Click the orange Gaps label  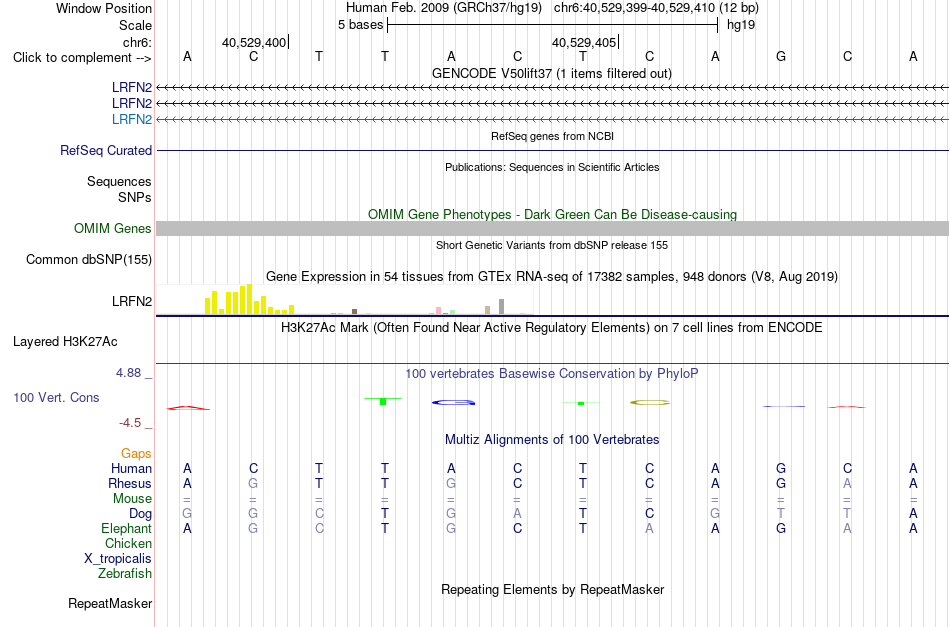(136, 453)
